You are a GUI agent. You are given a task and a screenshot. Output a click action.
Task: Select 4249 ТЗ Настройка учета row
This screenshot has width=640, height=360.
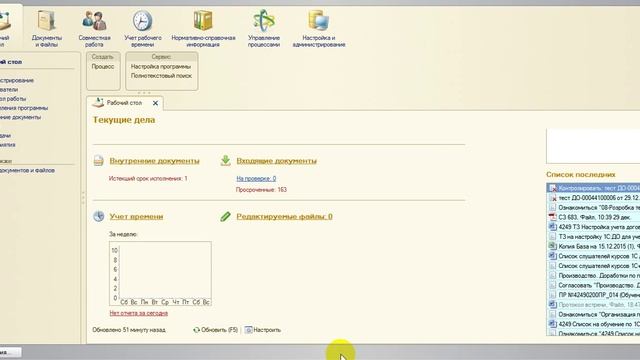[x=593, y=227]
